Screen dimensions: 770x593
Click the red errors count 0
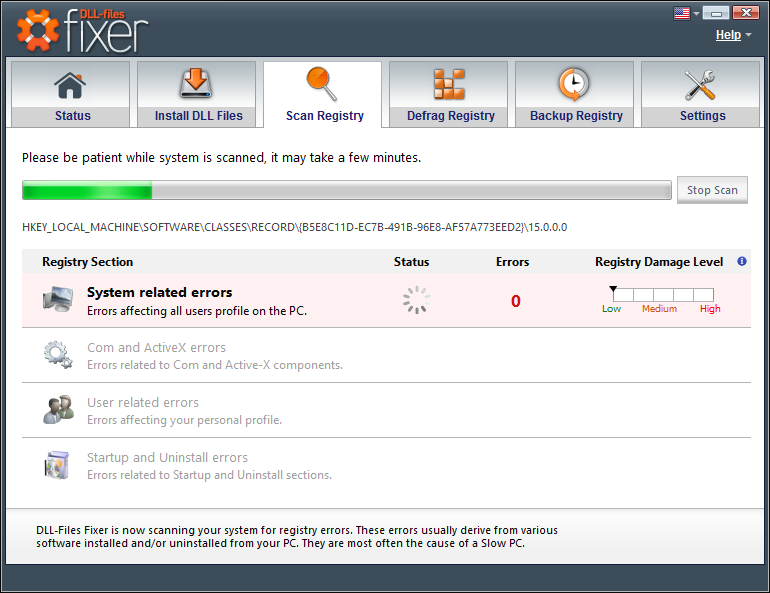coord(515,301)
